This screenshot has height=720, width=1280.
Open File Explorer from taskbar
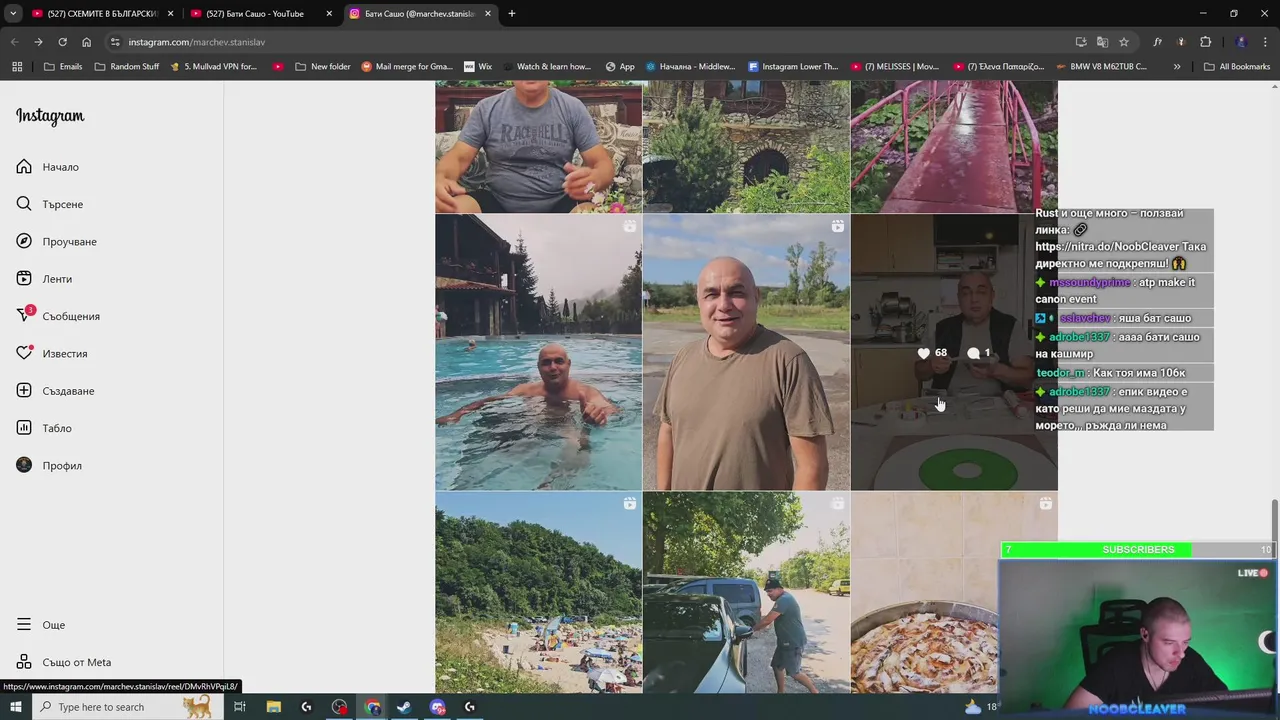(273, 707)
